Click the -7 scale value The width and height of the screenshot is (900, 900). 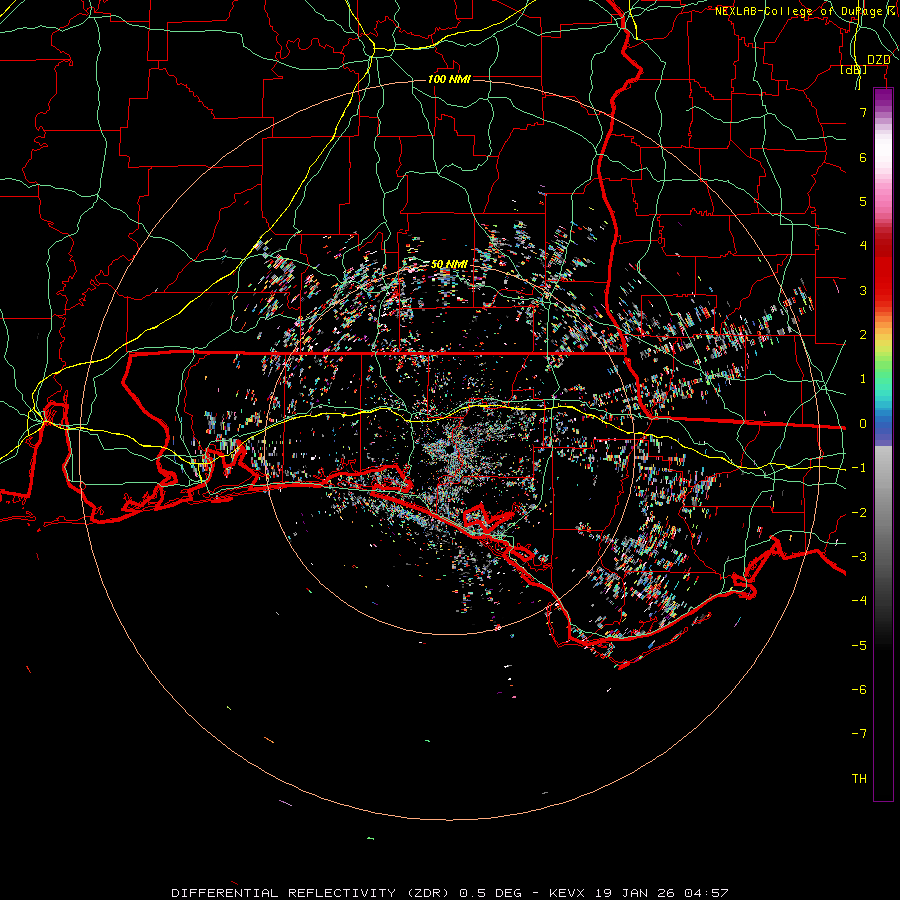pyautogui.click(x=859, y=734)
